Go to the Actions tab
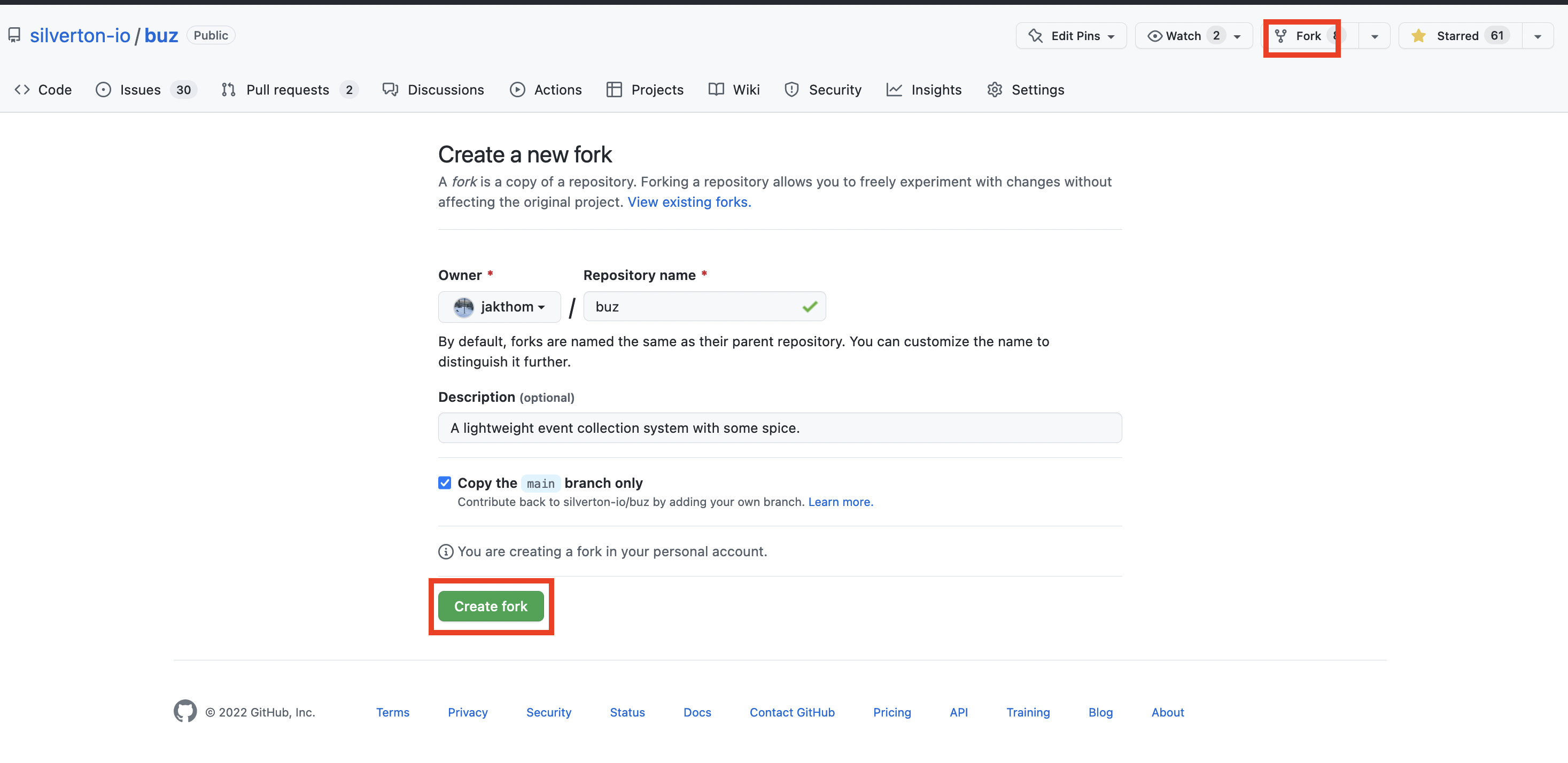Screen dimensions: 1568x763 546,89
